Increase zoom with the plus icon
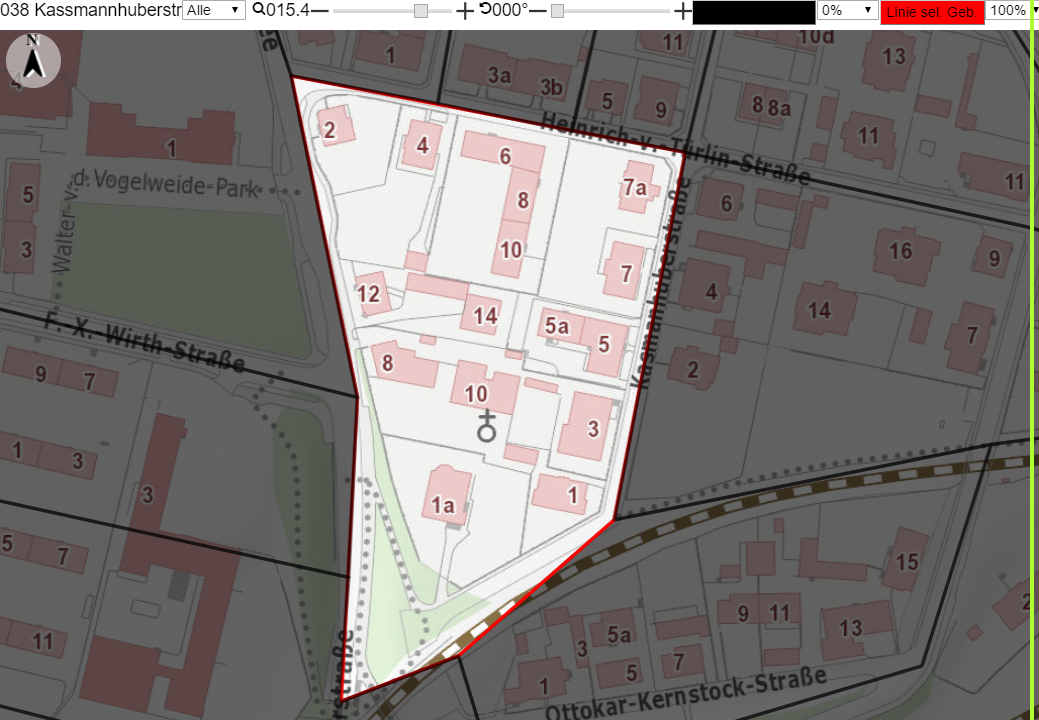Viewport: 1039px width, 720px height. tap(465, 11)
